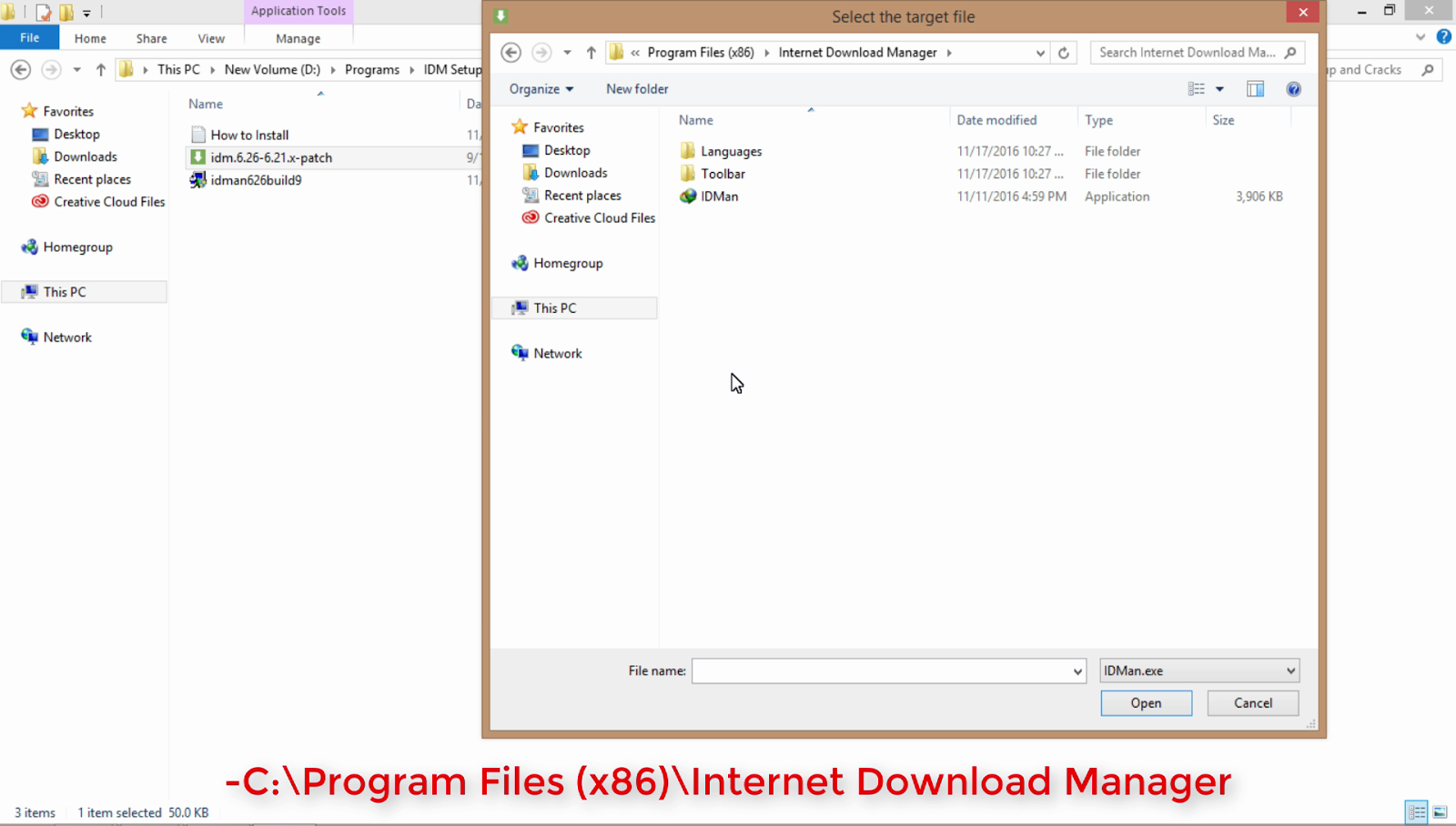1456x826 pixels.
Task: Select Network in the dialog navigation pane
Action: [x=557, y=353]
